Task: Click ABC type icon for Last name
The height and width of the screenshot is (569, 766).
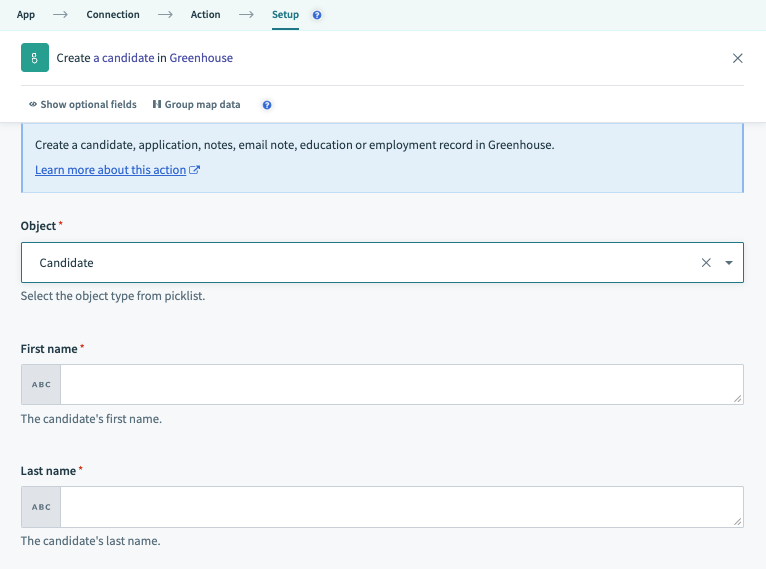Action: click(x=41, y=507)
